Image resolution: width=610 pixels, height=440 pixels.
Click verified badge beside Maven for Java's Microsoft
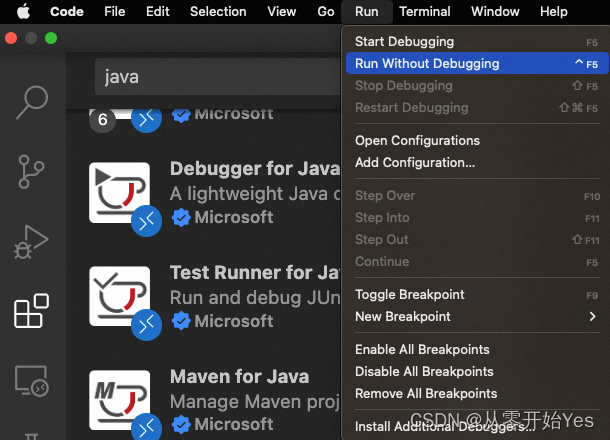(x=181, y=424)
